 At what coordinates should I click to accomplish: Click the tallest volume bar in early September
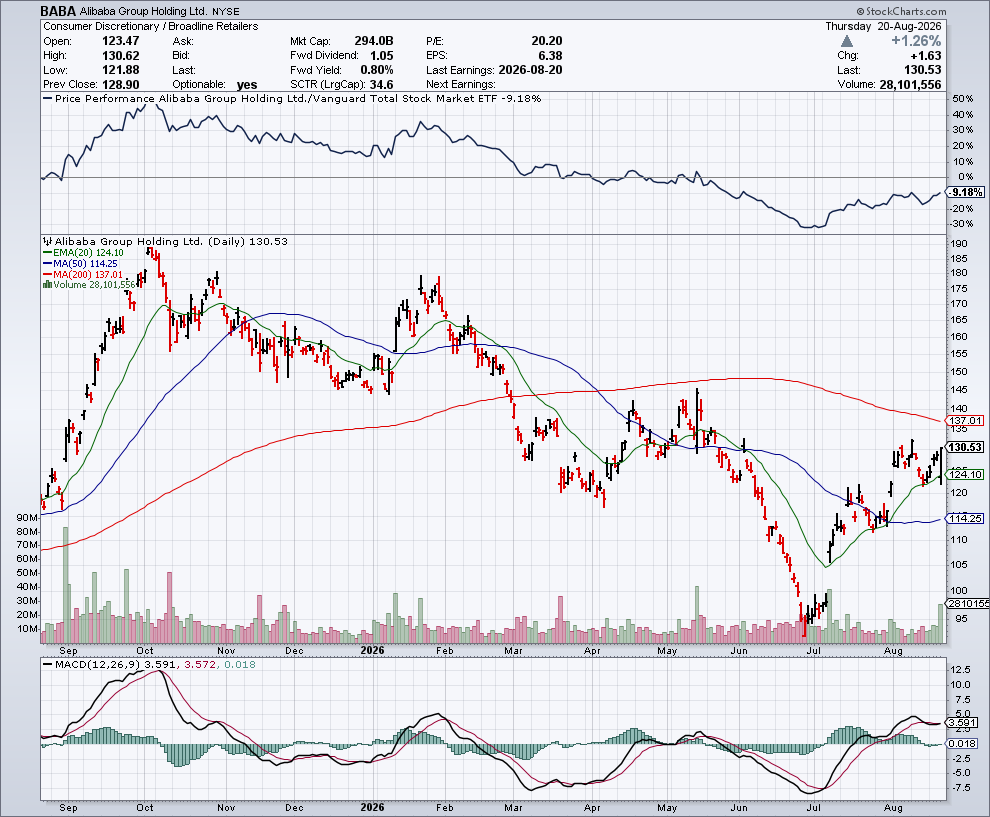[x=65, y=585]
